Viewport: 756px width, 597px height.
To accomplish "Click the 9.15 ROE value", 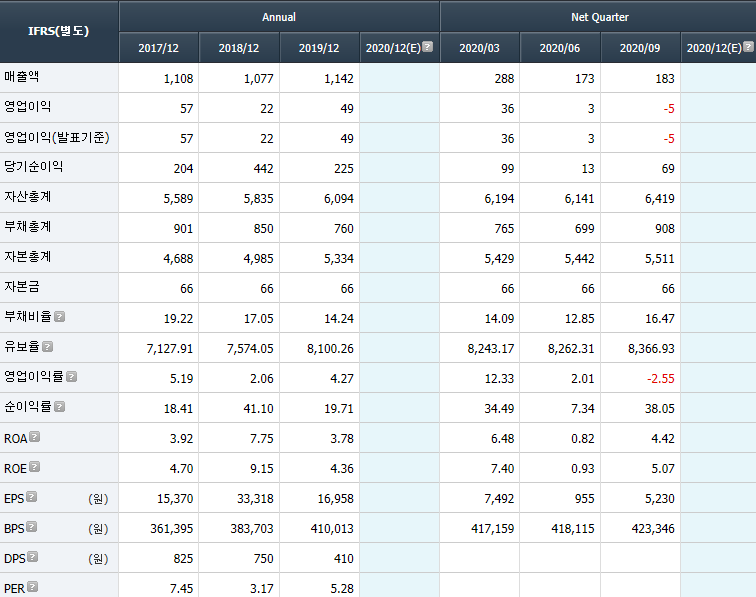I will [262, 468].
